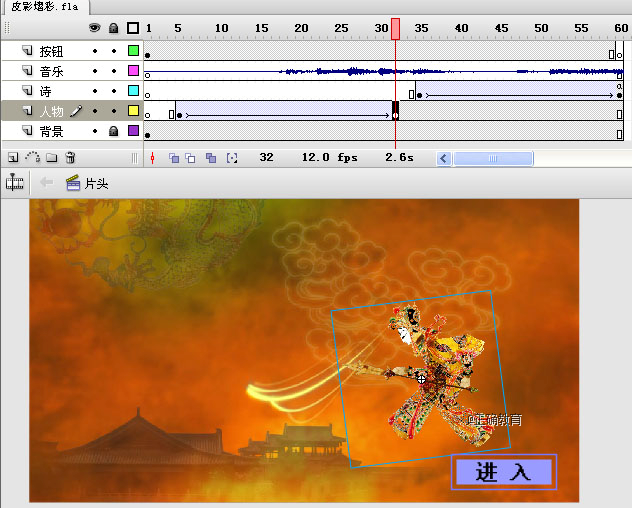The image size is (632, 508).
Task: Enable Edit Multiple Frames
Action: (x=211, y=158)
